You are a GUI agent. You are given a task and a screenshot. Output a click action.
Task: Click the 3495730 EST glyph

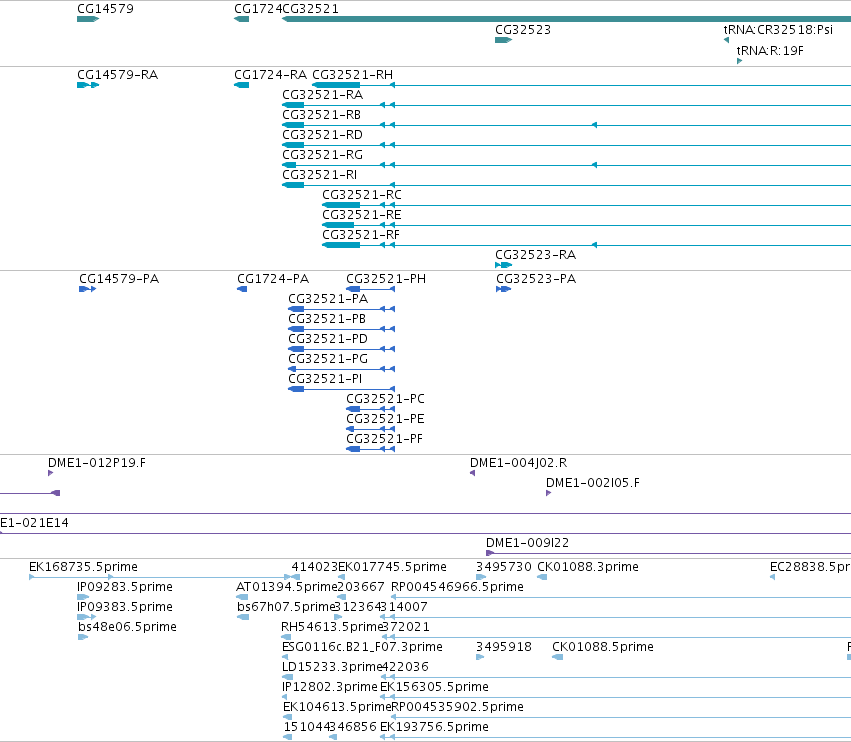(481, 577)
